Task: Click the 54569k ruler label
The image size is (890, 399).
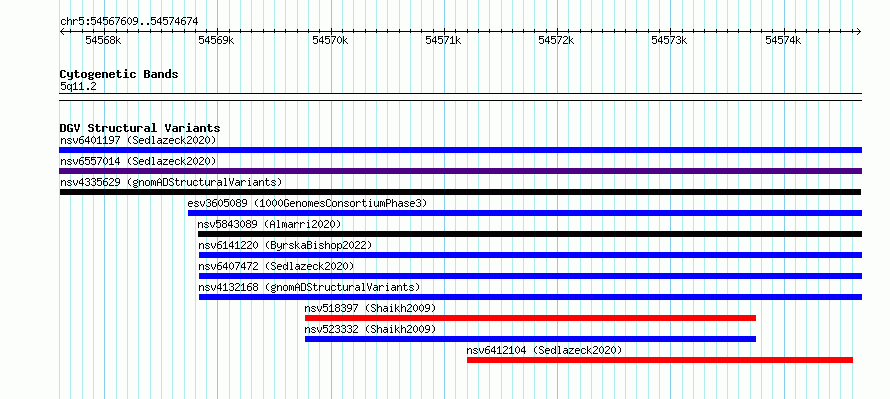Action: click(x=216, y=40)
